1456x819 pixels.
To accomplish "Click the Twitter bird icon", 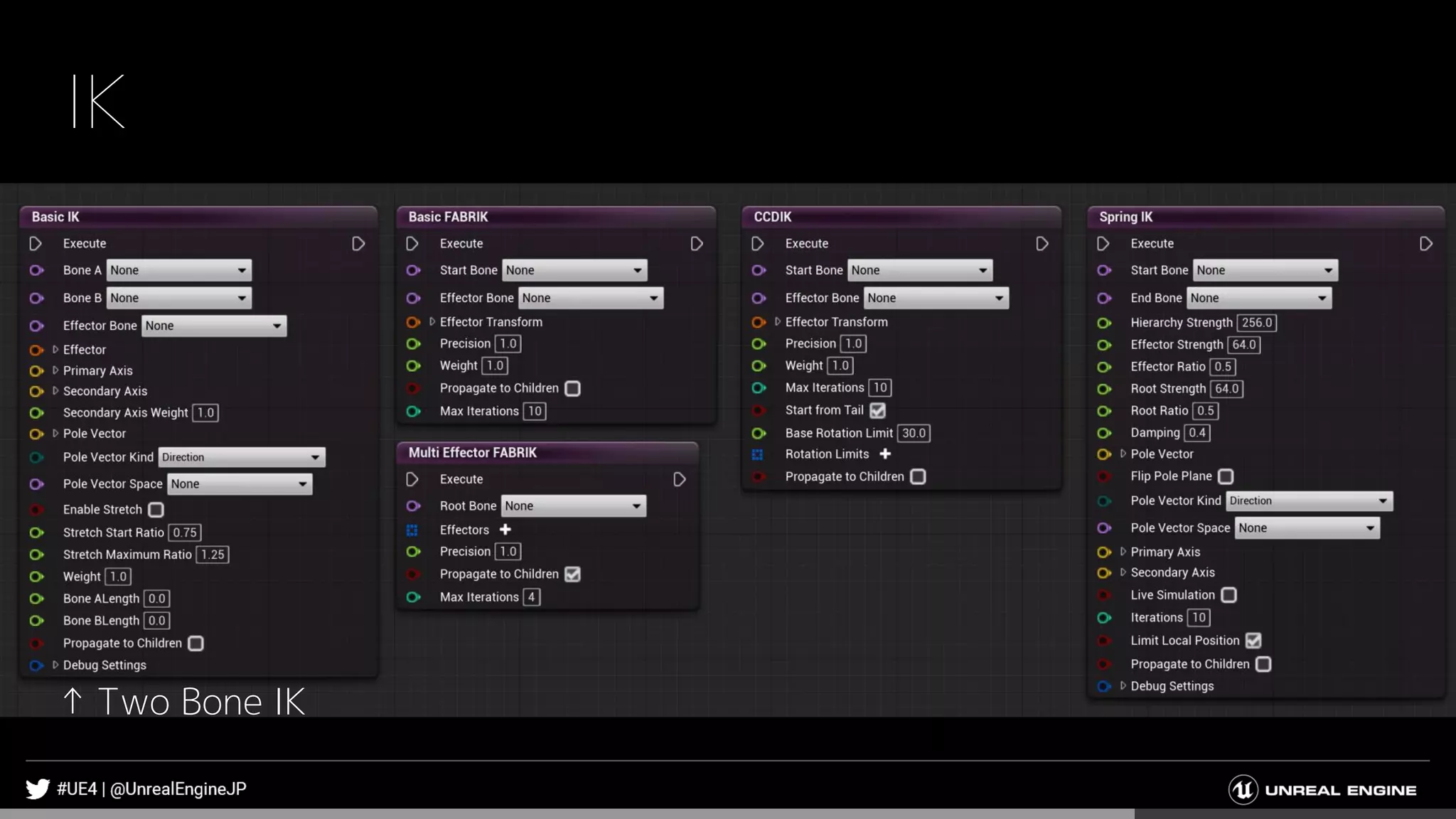I will [x=38, y=789].
